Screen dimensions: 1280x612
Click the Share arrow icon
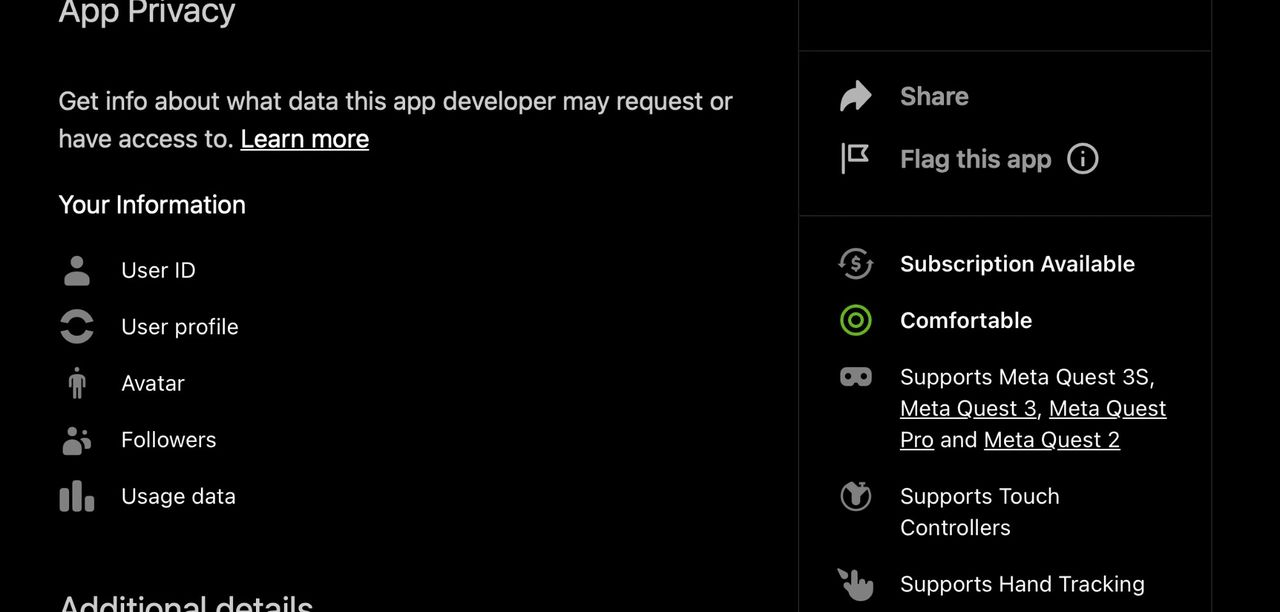[x=855, y=96]
